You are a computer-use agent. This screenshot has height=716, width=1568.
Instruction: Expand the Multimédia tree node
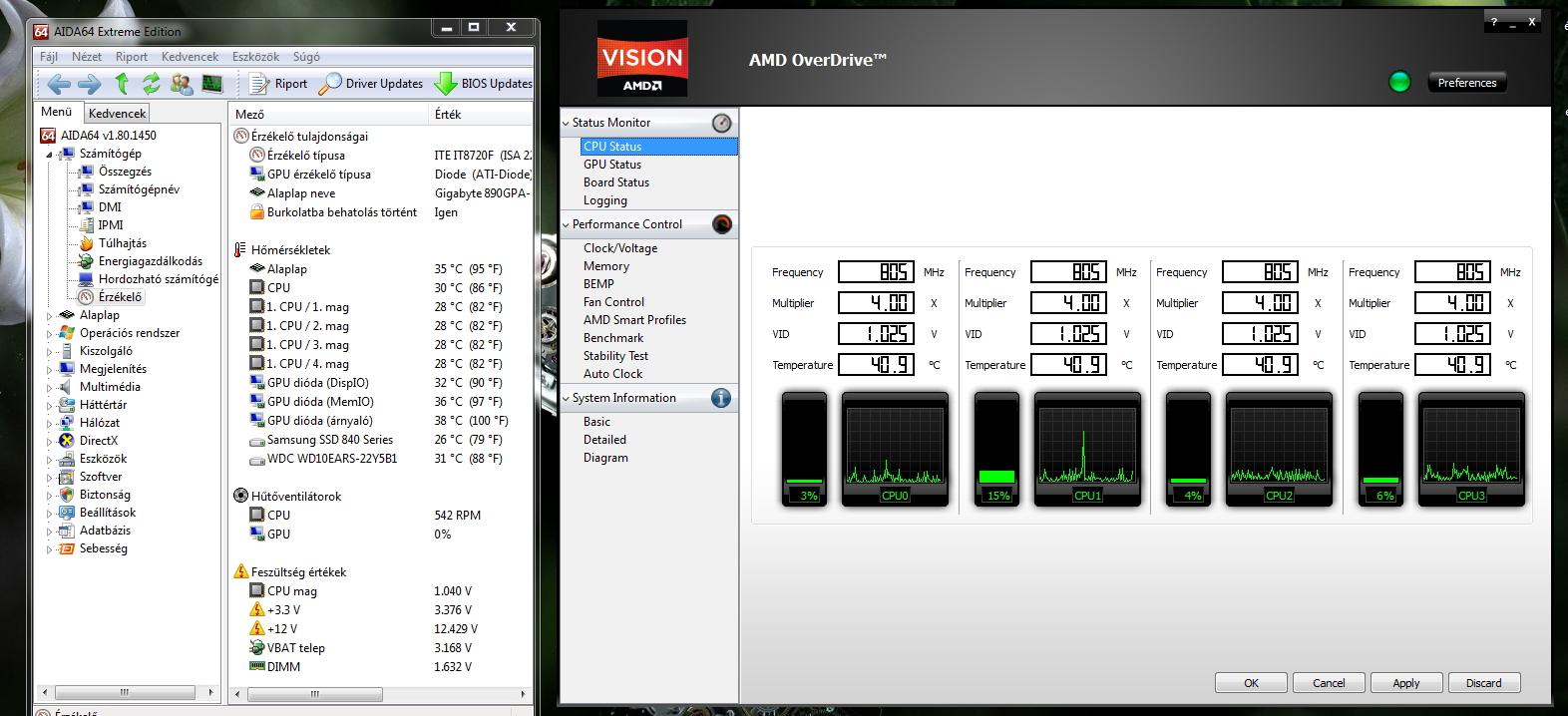click(x=49, y=387)
